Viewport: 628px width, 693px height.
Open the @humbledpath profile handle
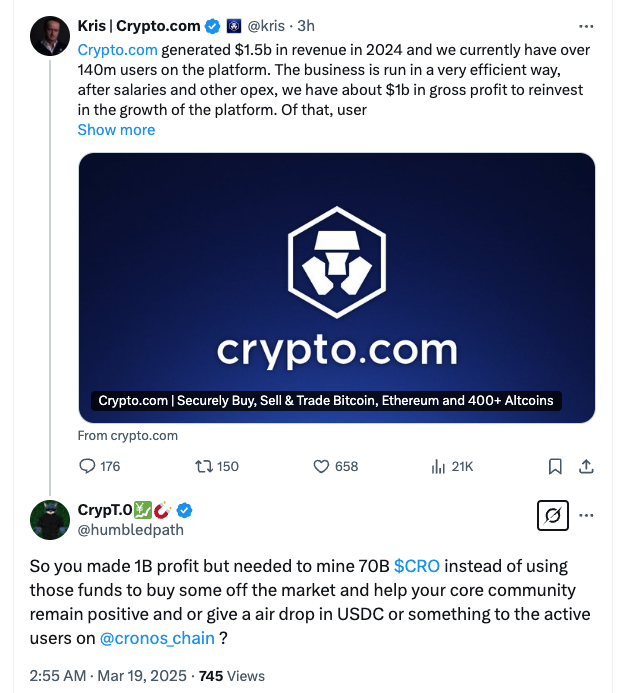point(131,529)
